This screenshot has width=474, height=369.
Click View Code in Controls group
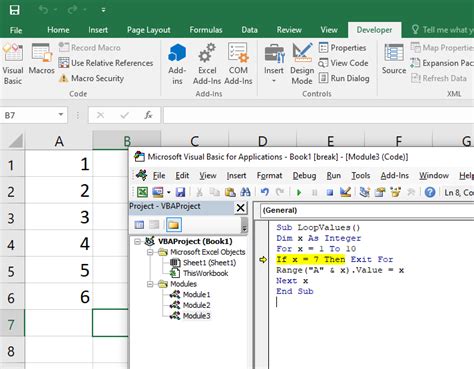click(x=344, y=63)
